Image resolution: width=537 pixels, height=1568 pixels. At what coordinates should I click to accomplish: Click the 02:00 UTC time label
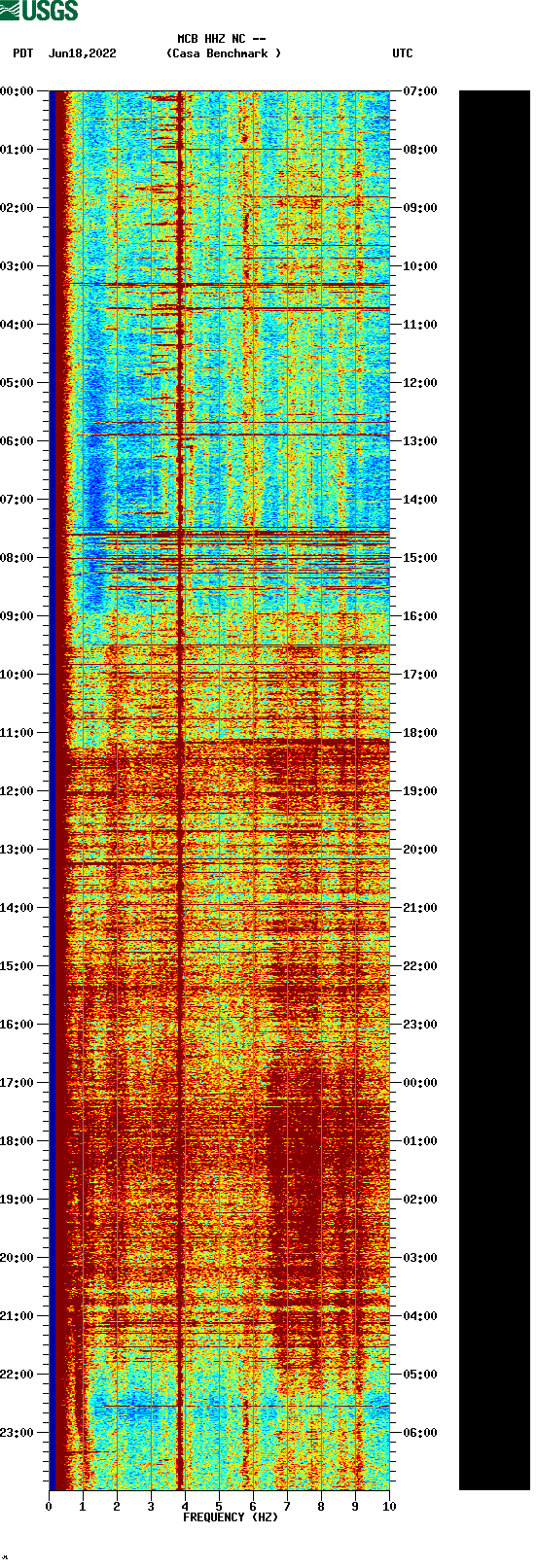(420, 1200)
